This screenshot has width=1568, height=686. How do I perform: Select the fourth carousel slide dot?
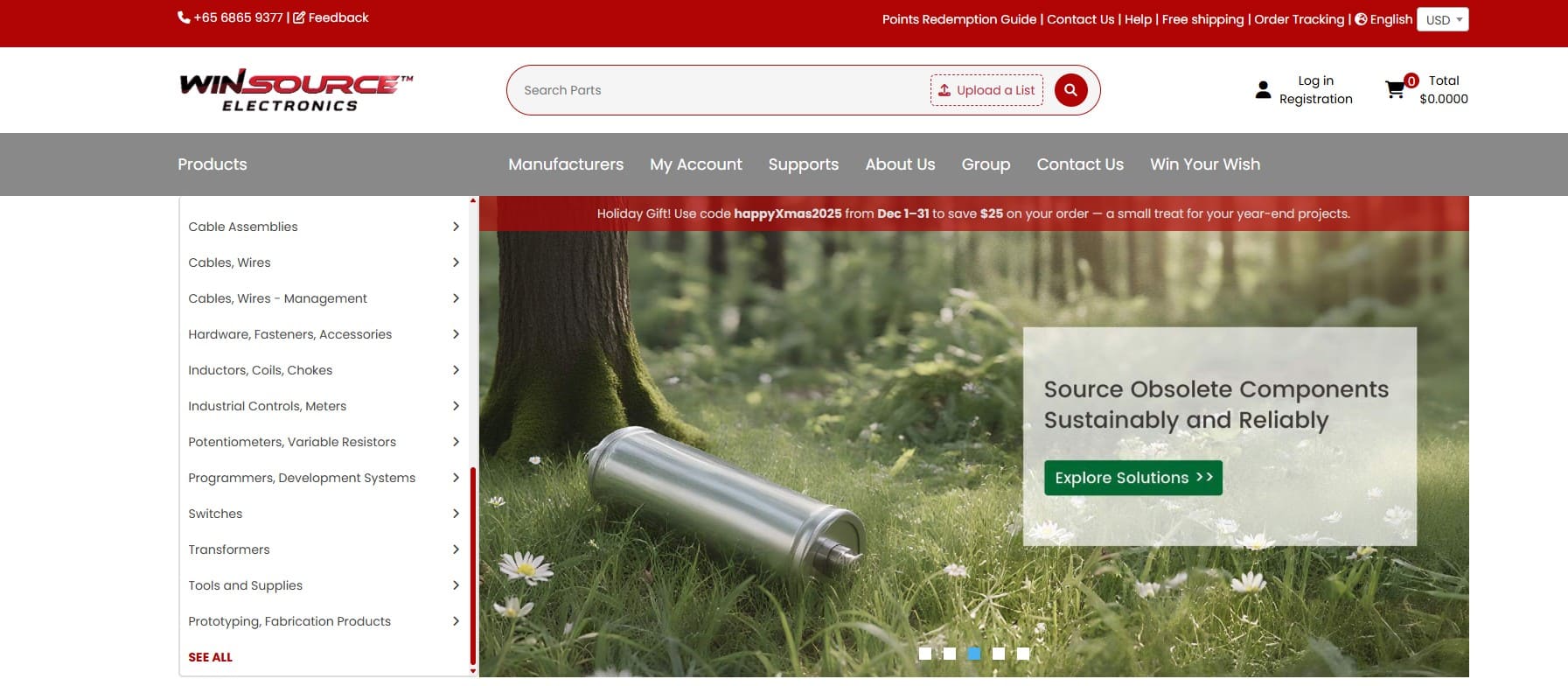click(999, 654)
